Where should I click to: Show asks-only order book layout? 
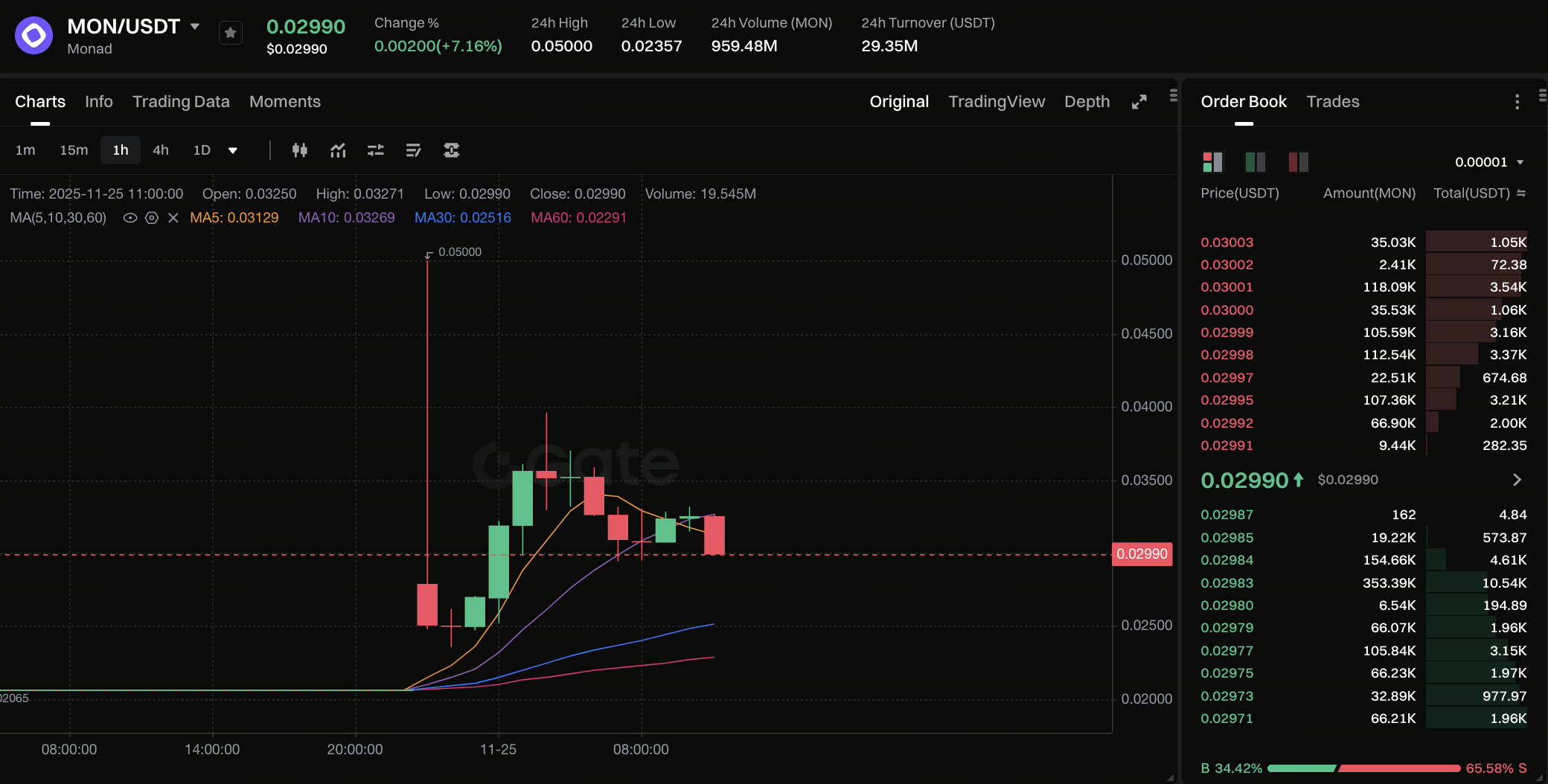tap(1299, 161)
